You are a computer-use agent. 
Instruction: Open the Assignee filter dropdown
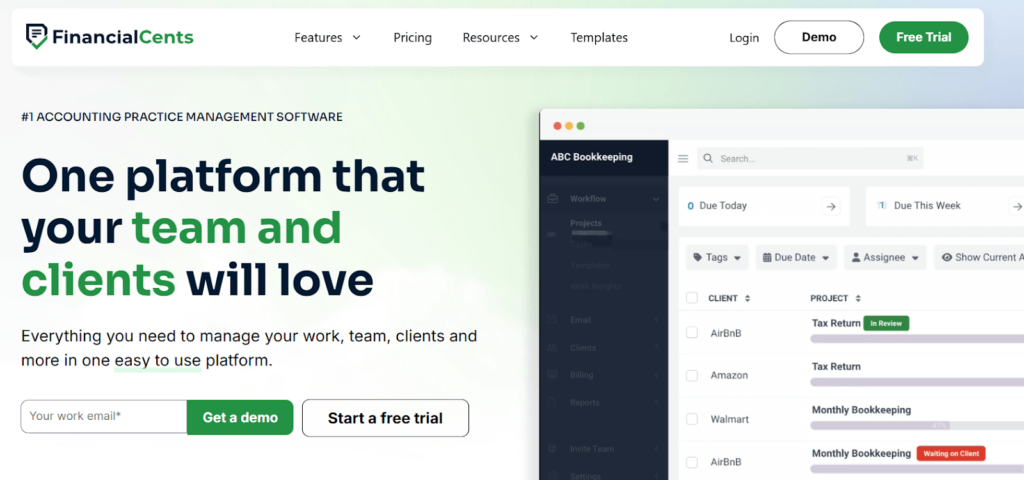(884, 257)
